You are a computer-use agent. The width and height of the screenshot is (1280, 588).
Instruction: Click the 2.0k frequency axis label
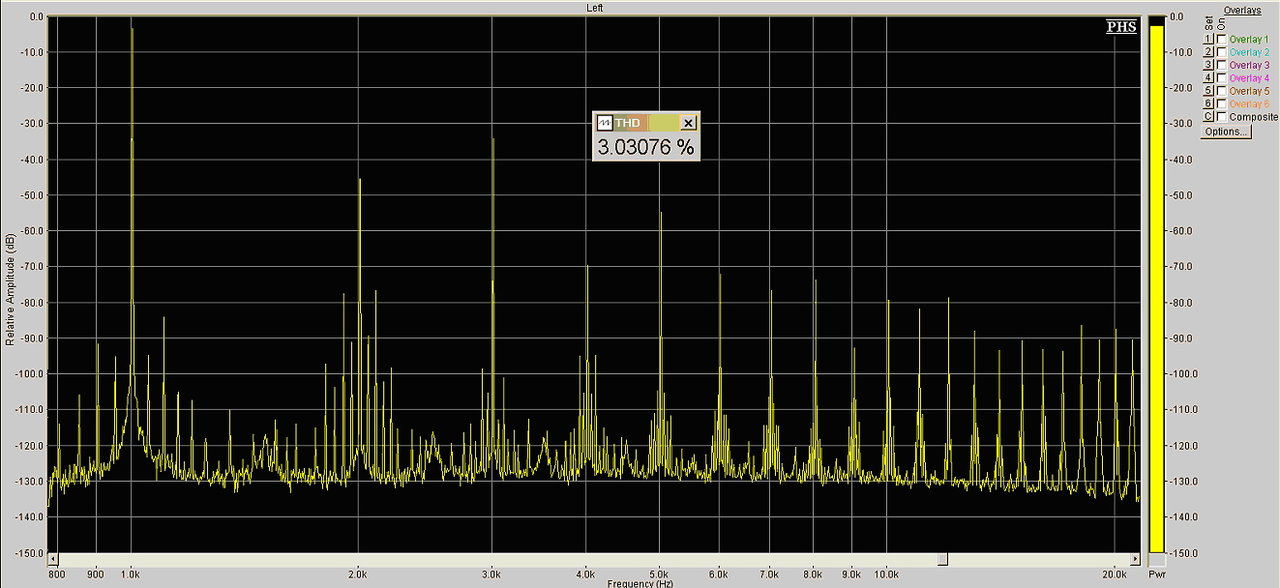358,575
